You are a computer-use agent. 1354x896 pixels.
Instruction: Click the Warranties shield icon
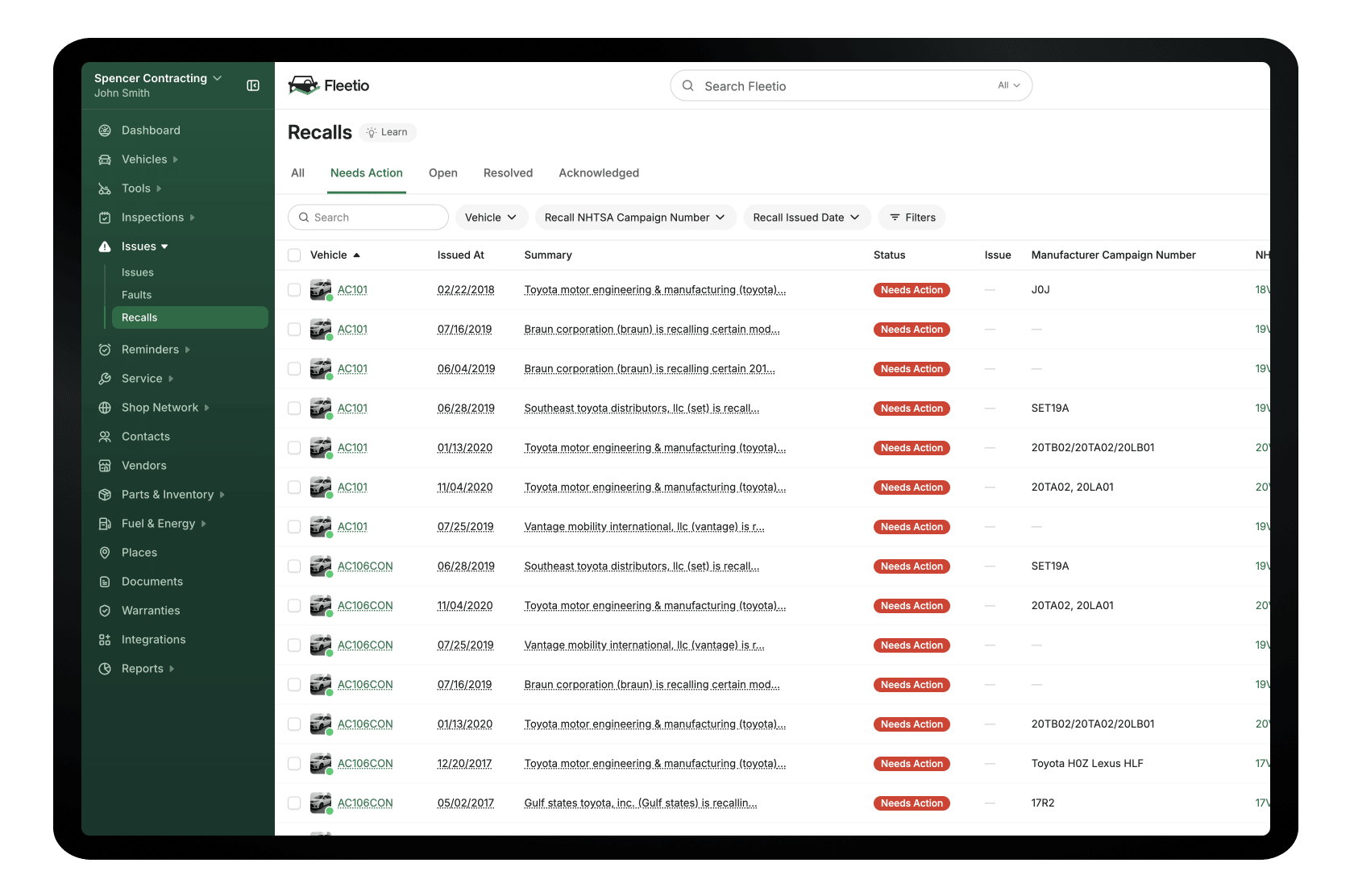click(105, 611)
